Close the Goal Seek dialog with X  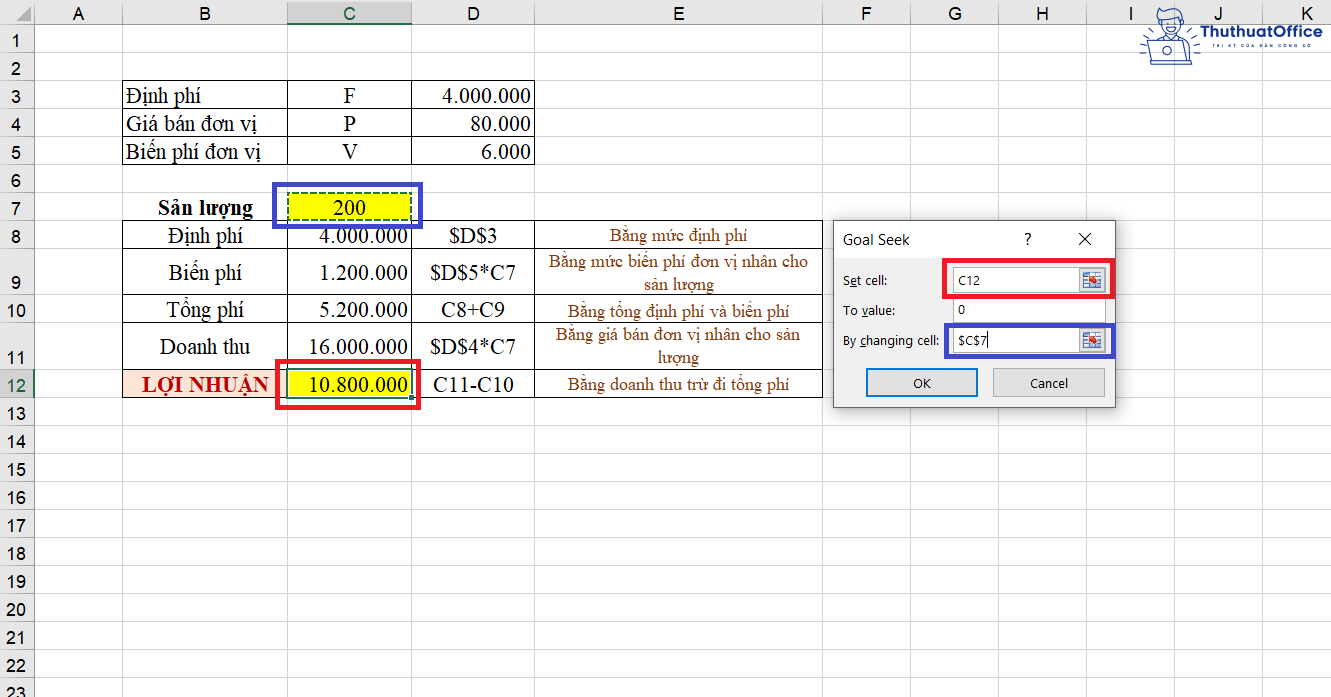pos(1084,239)
